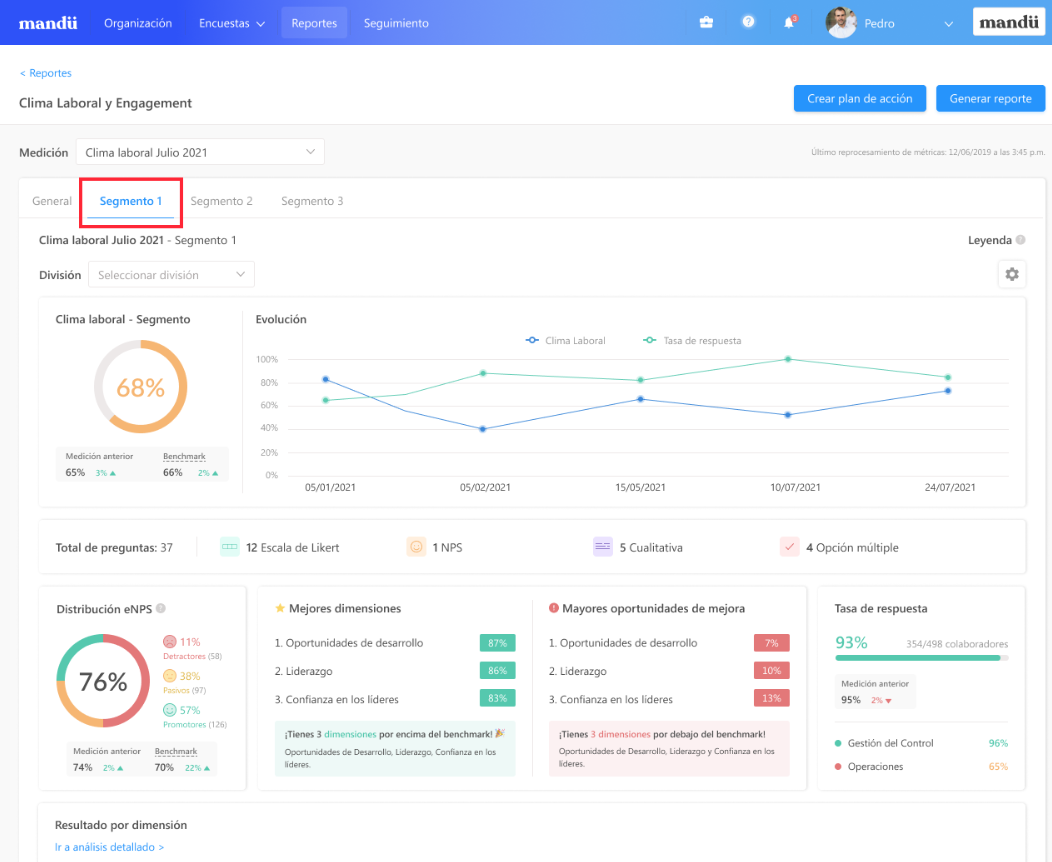Go to Organización menu
This screenshot has height=862, width=1052.
[138, 23]
